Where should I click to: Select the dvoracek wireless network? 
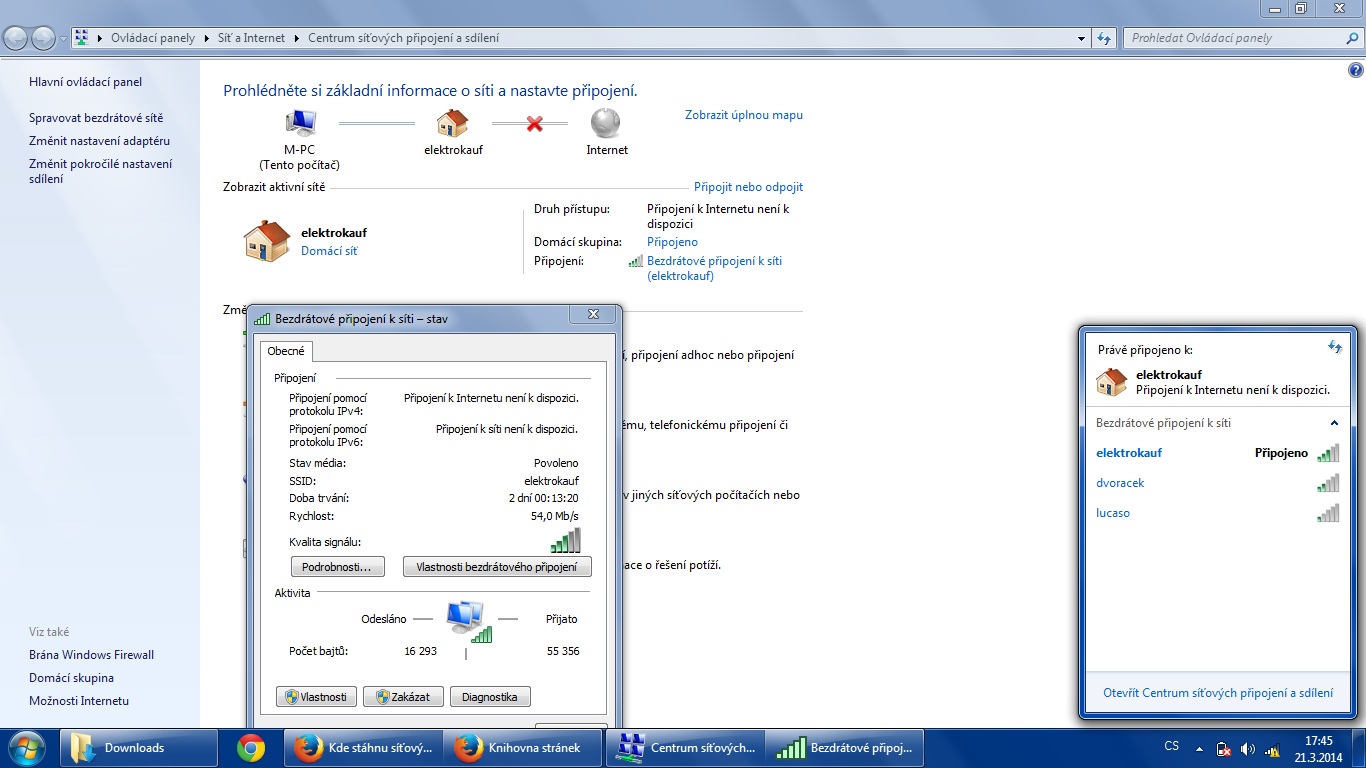(x=1120, y=483)
